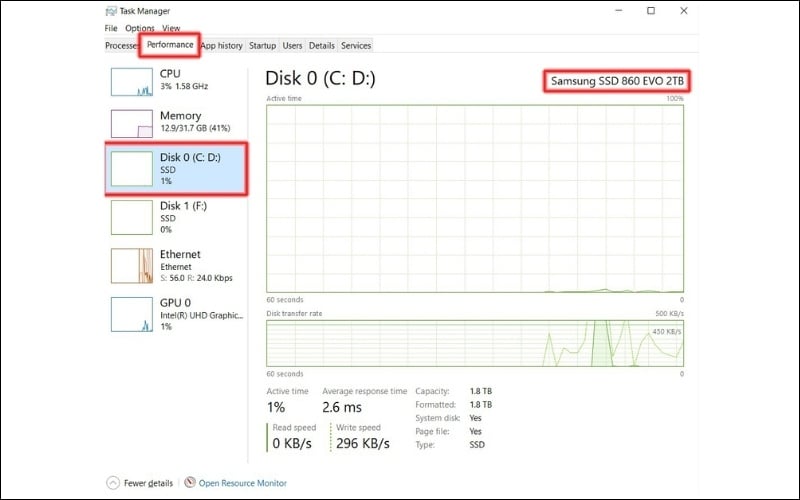Image resolution: width=800 pixels, height=500 pixels.
Task: Select the Disk 1 (F:) label
Action: pos(183,206)
